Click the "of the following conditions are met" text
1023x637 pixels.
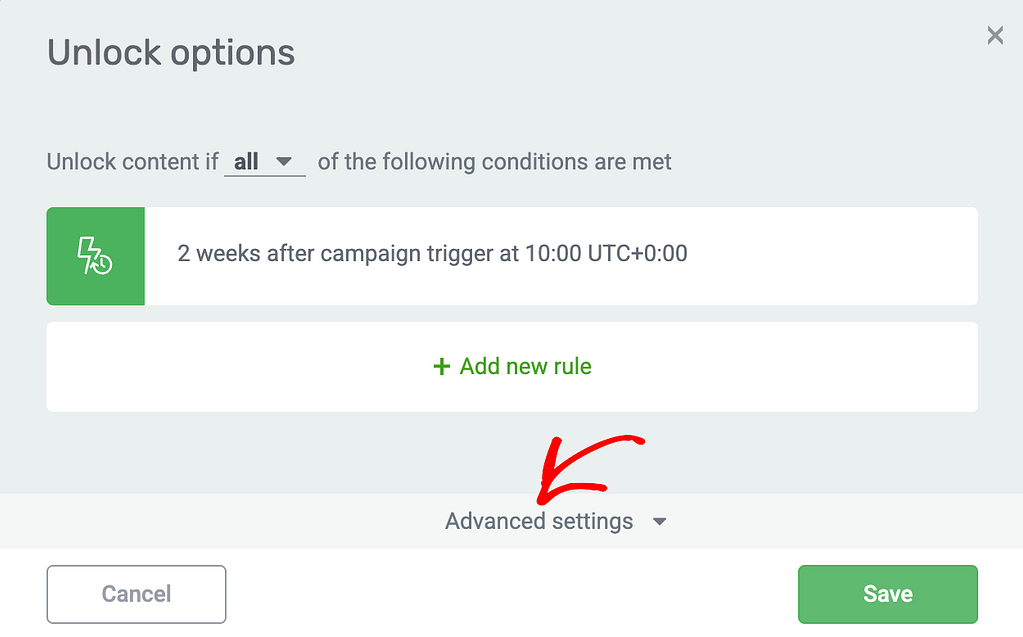(495, 162)
